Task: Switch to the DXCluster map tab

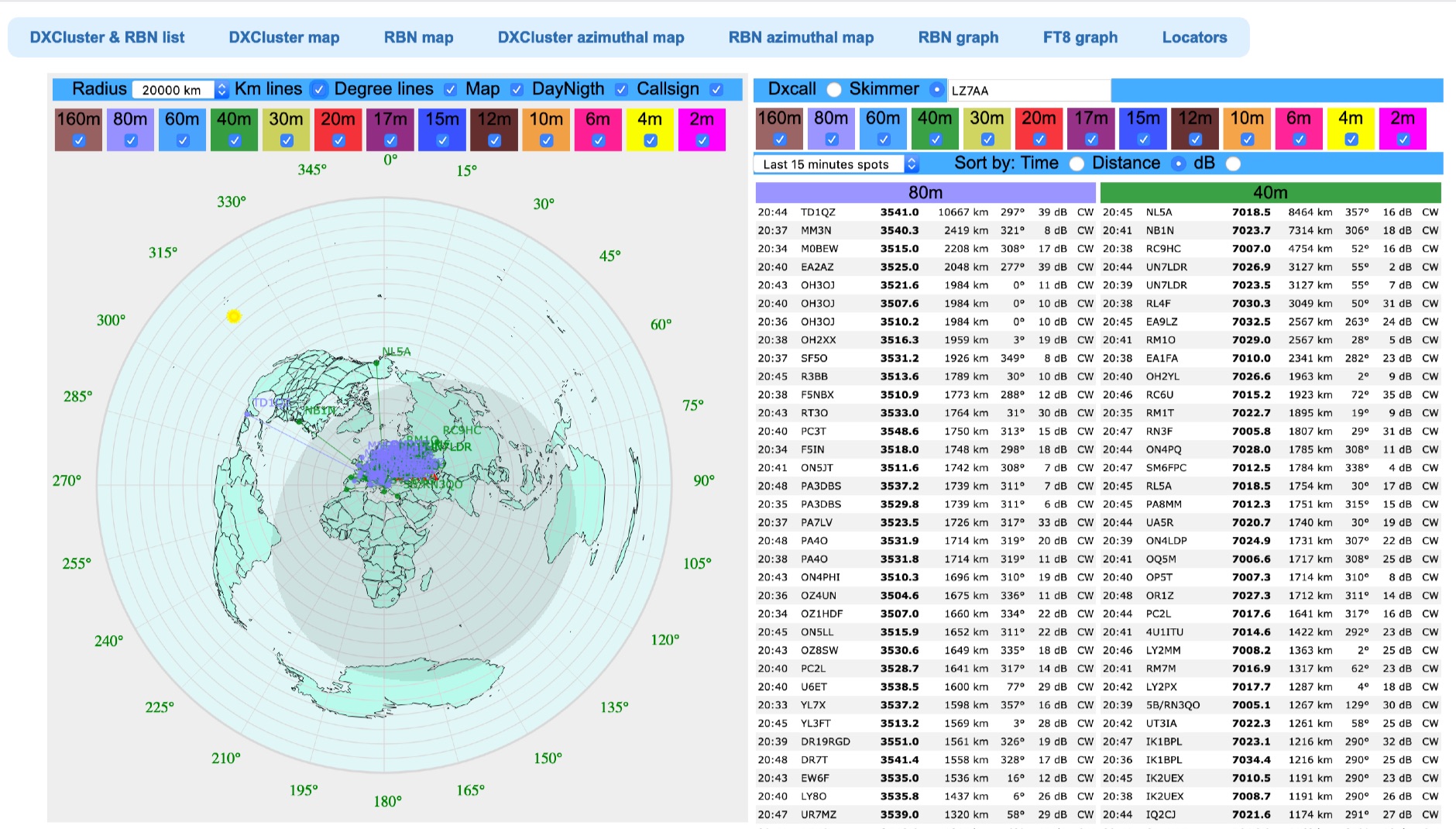Action: click(283, 37)
